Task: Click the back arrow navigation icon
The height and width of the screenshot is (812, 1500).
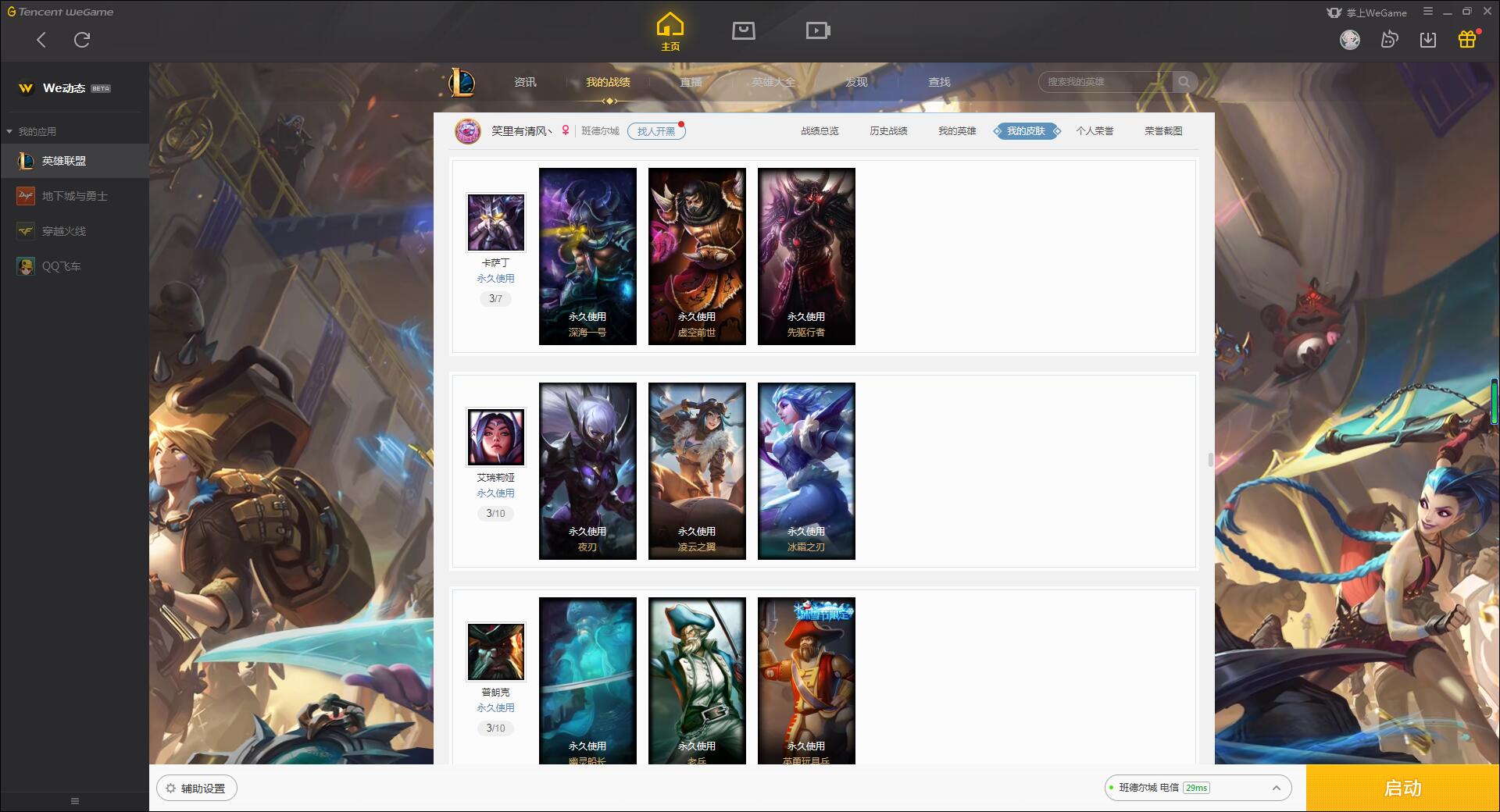Action: coord(41,40)
